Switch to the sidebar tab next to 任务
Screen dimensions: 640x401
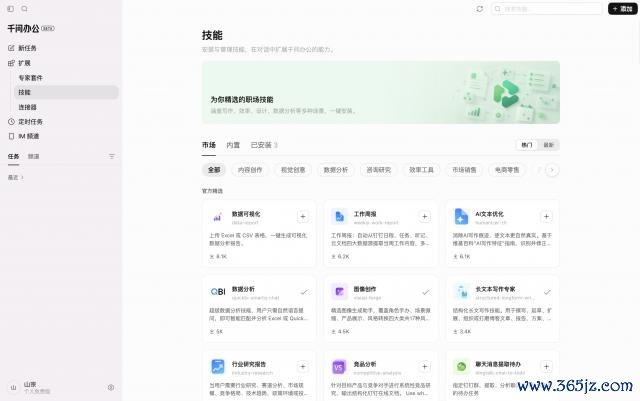(33, 156)
